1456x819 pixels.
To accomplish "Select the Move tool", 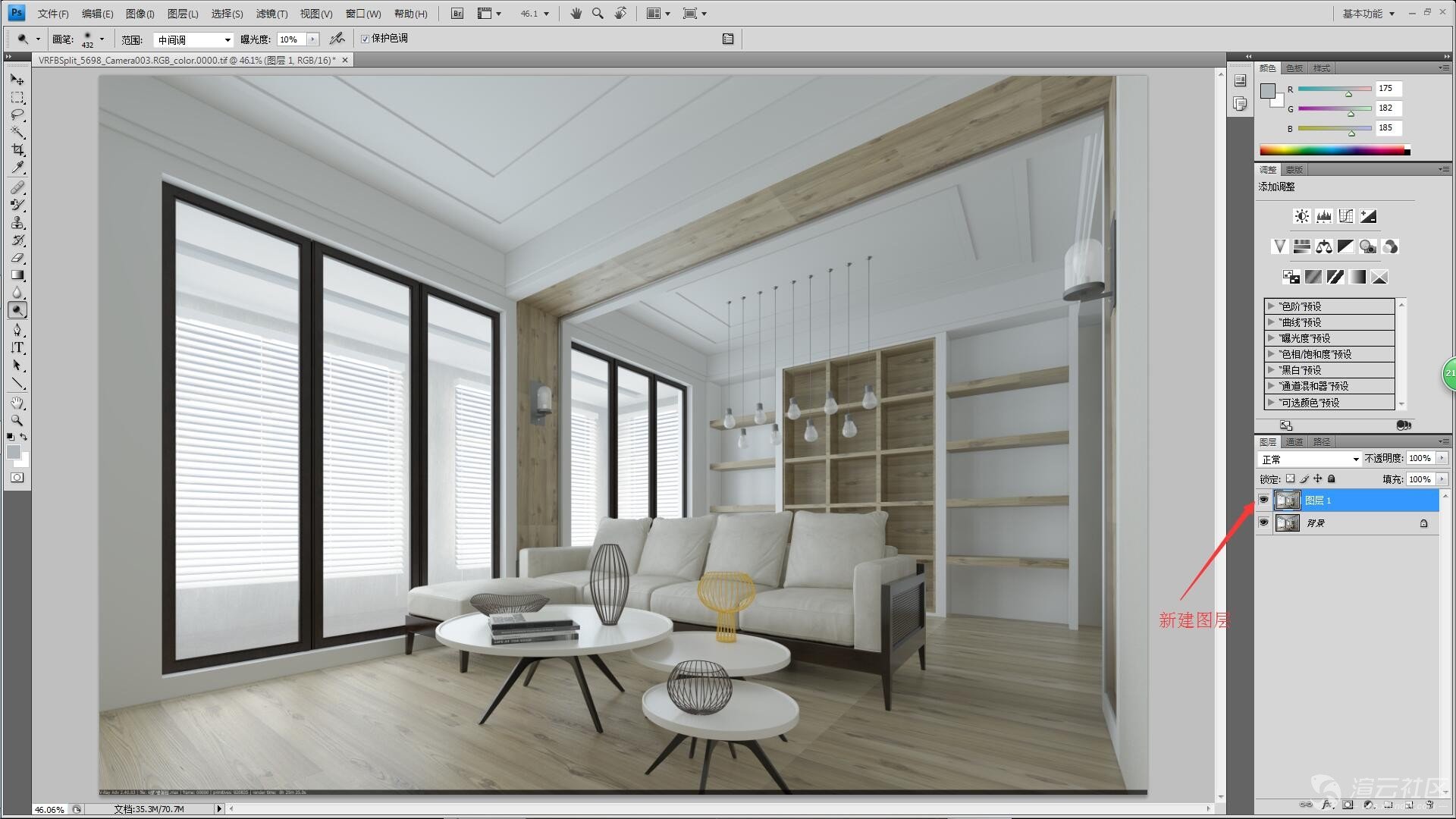I will click(17, 80).
